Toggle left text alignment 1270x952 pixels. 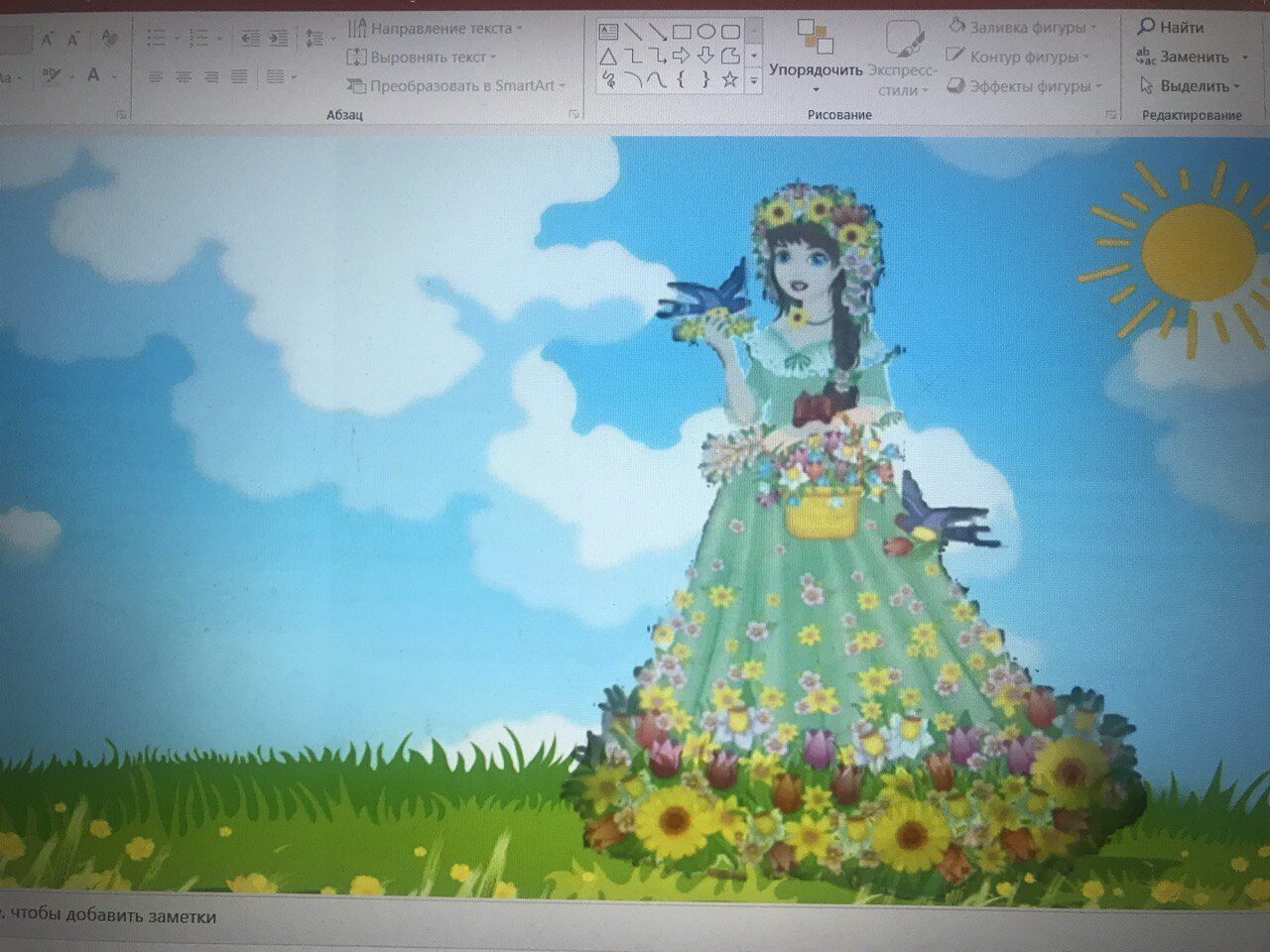[x=155, y=76]
